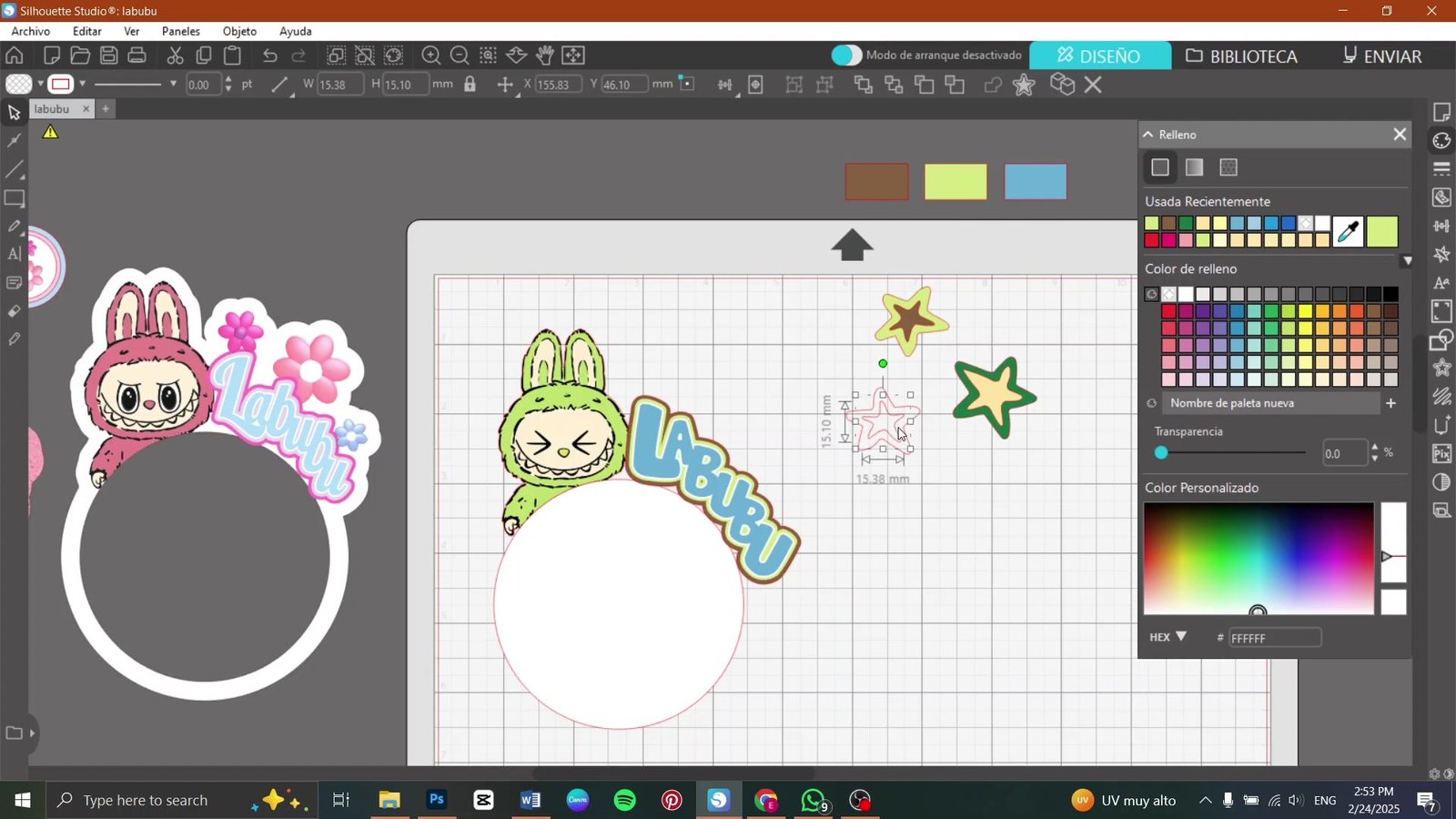
Task: Pick the eyedropper color picker
Action: point(1348,232)
